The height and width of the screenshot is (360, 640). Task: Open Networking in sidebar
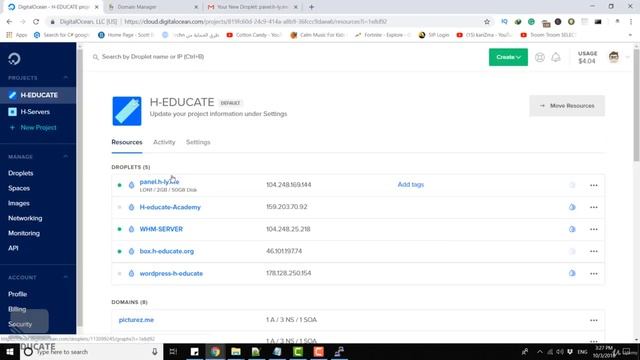tap(25, 218)
